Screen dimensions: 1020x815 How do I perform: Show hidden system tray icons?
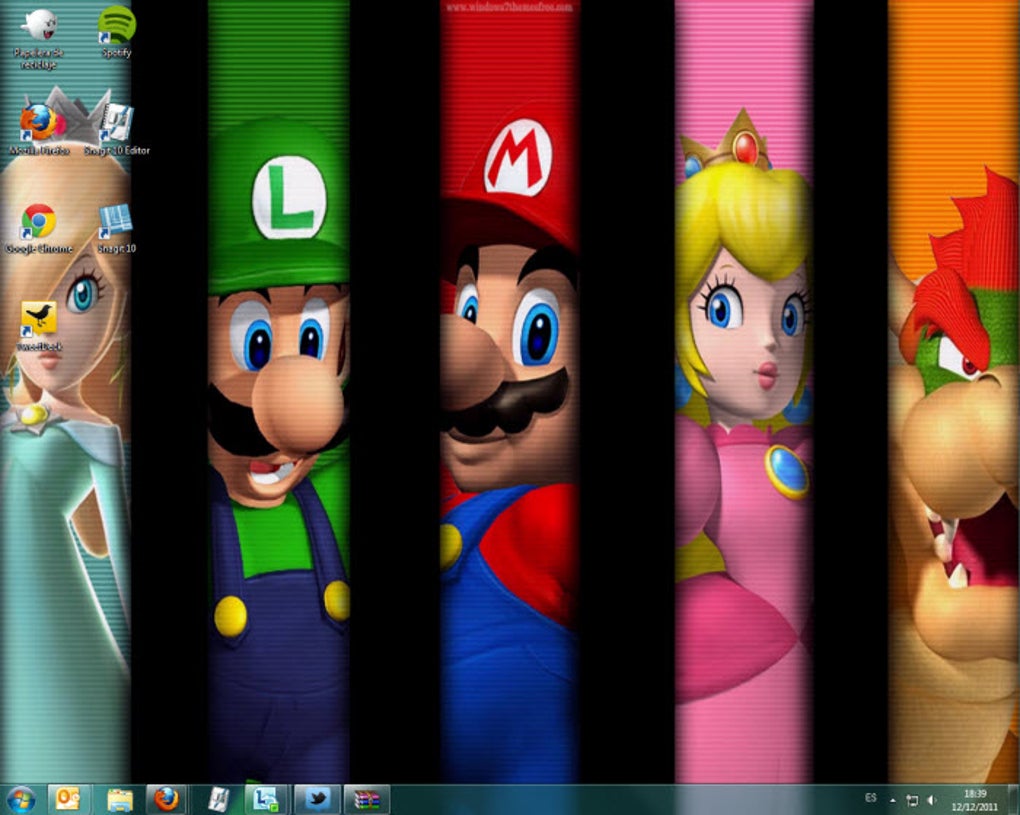point(893,800)
